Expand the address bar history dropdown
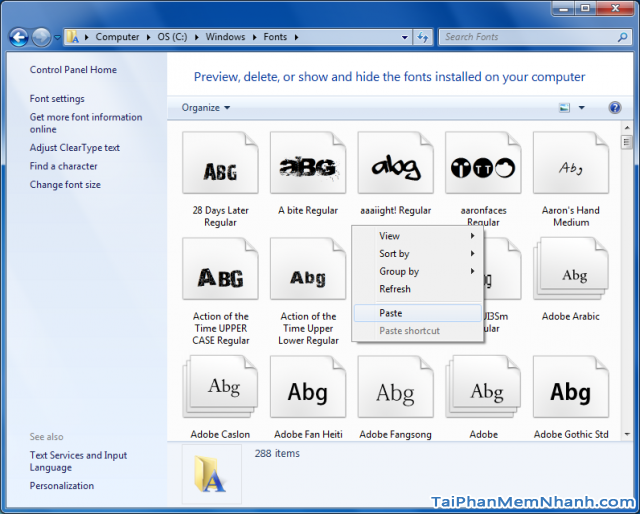The image size is (640, 514). 404,37
